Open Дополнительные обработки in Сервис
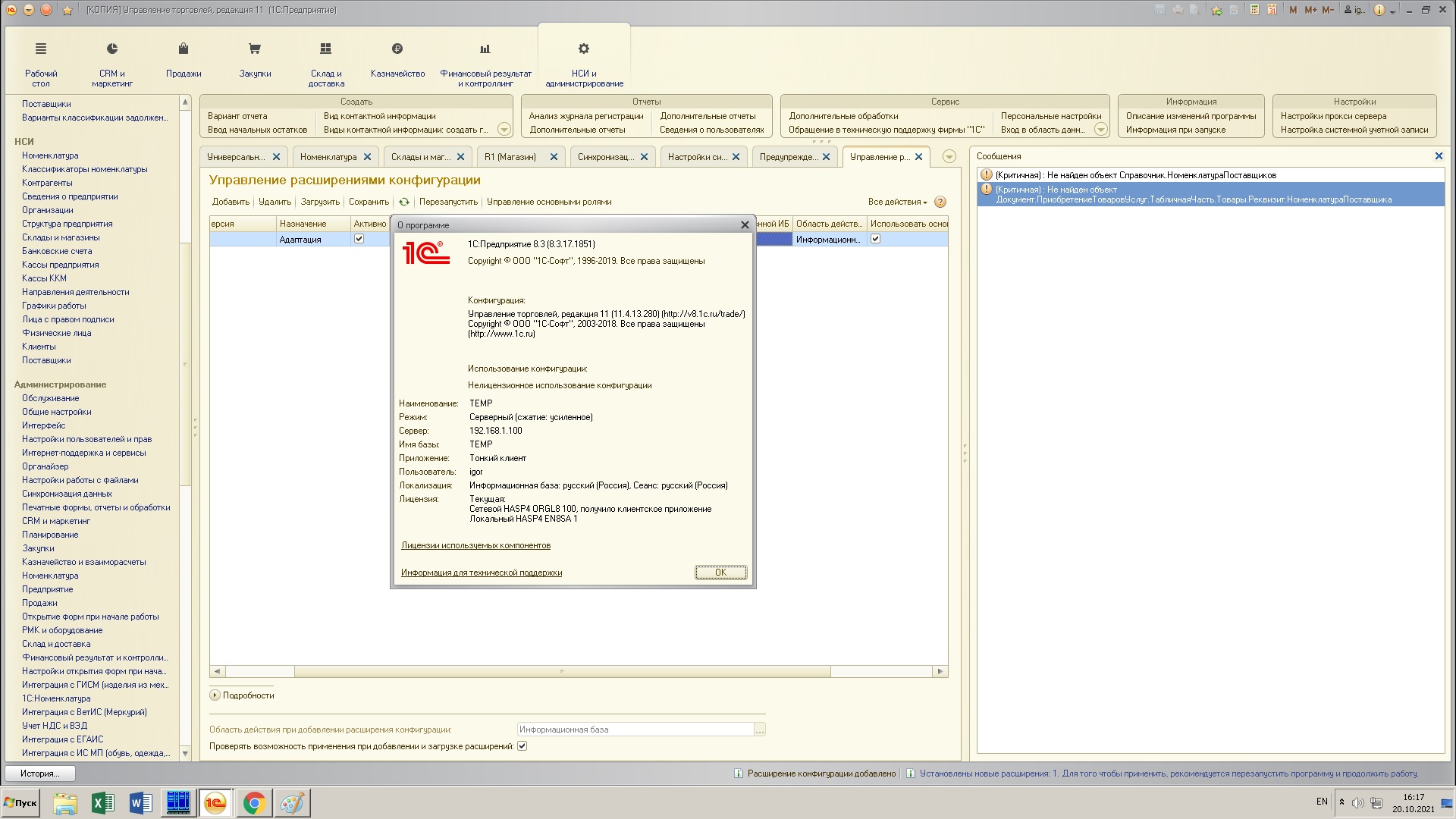1456x819 pixels. 843,116
